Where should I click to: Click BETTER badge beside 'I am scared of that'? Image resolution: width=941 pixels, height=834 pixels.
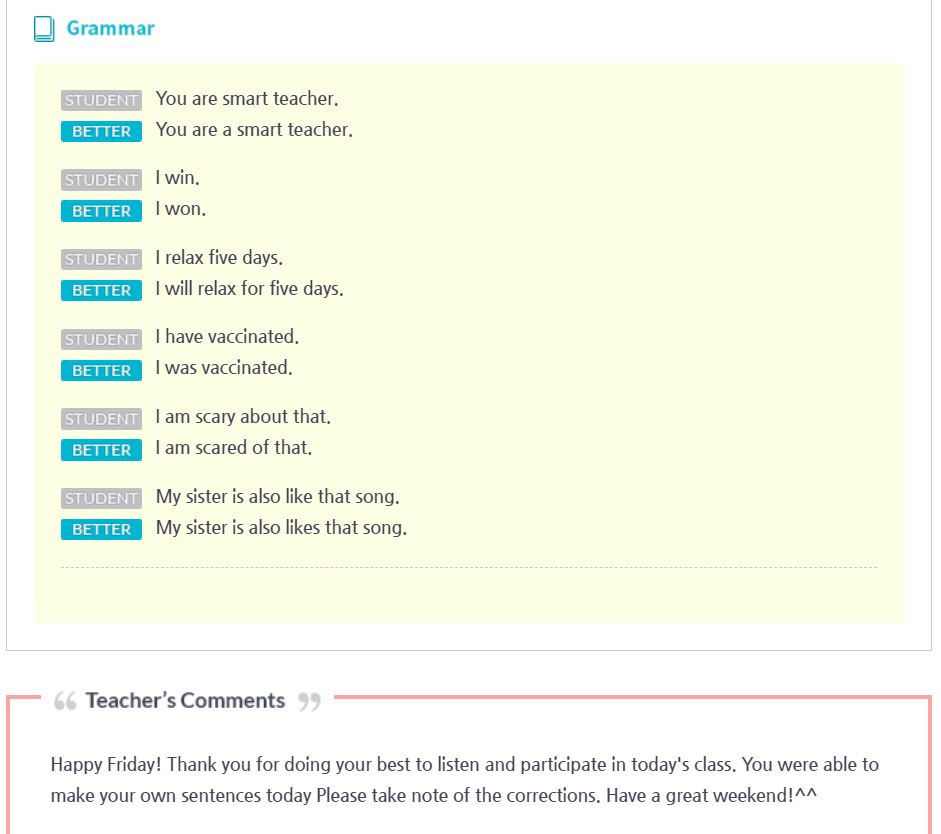click(101, 450)
